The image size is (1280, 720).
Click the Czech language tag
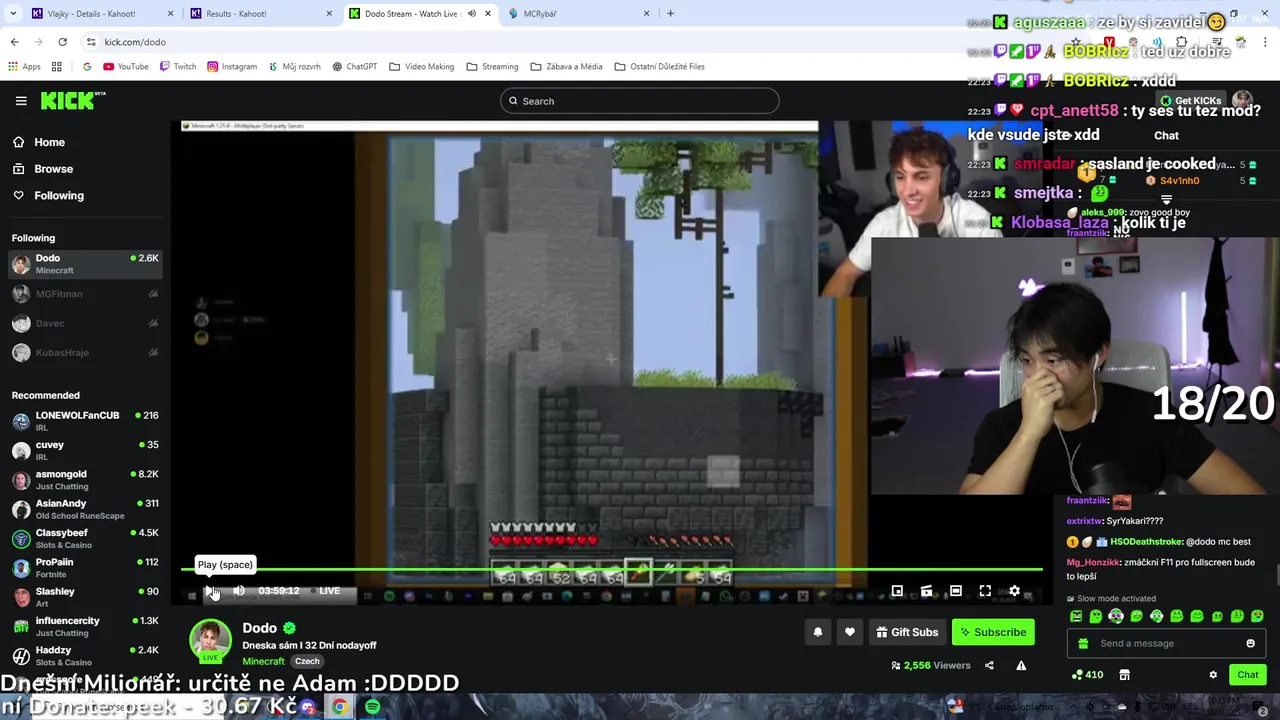[307, 661]
